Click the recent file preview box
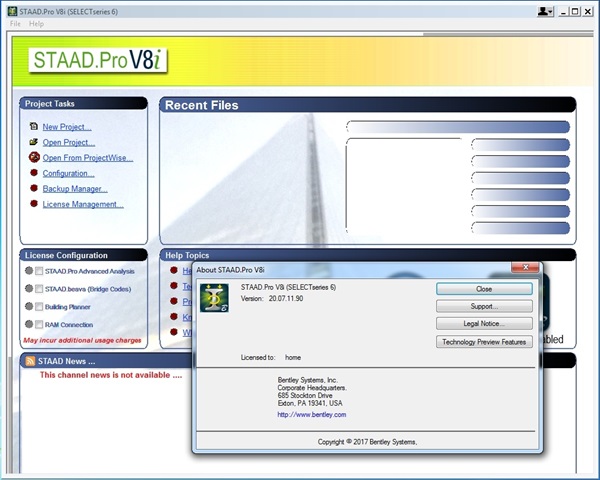The image size is (600, 480). (404, 185)
